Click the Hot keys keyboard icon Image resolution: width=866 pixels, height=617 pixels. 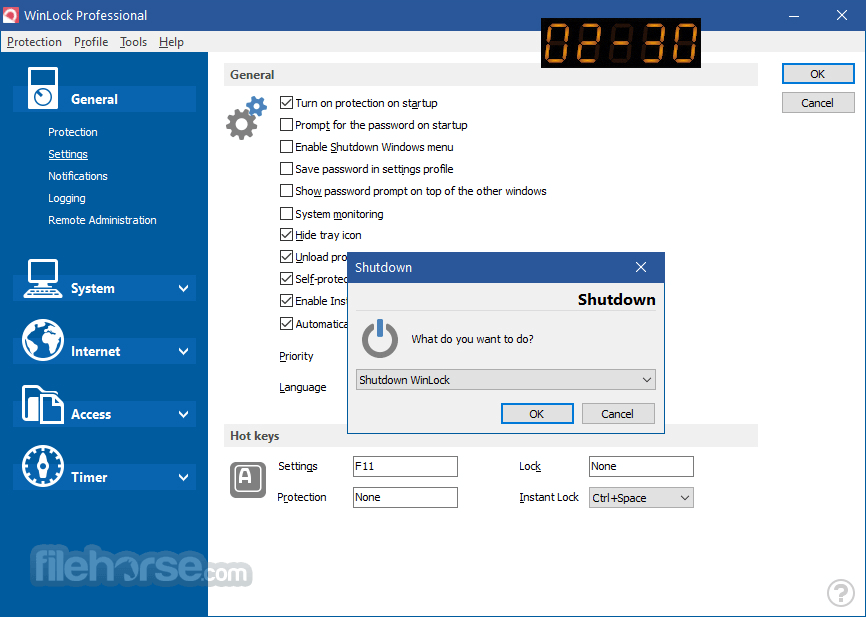pos(247,479)
